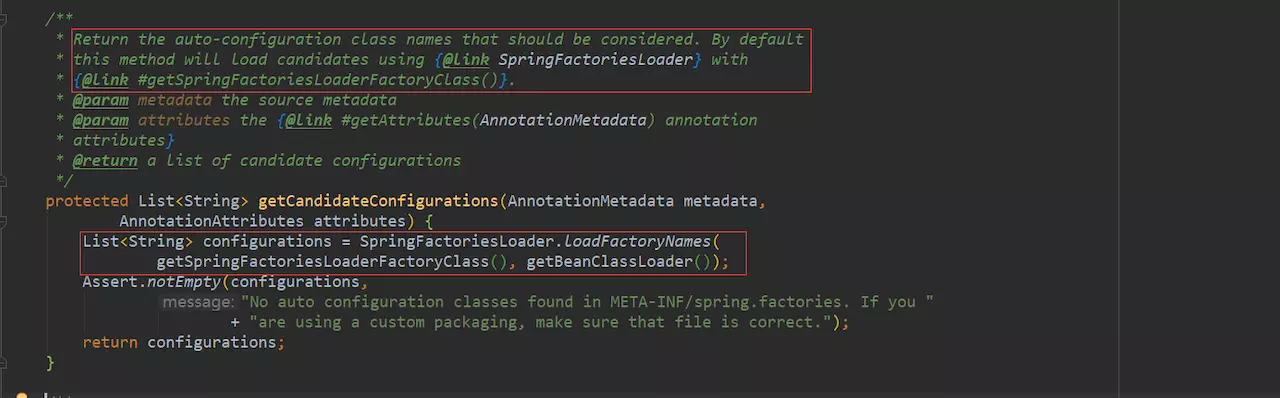Open the #getAttributes(AnnotationMetadata) Javadoc link
This screenshot has width=1280, height=398.
click(498, 120)
